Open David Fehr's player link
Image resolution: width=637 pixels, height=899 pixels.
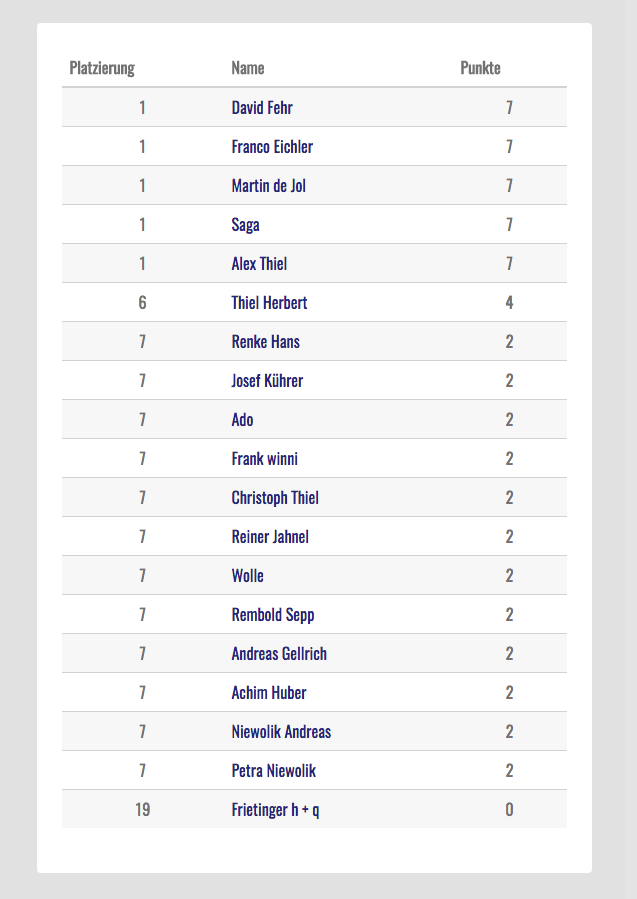click(x=262, y=108)
